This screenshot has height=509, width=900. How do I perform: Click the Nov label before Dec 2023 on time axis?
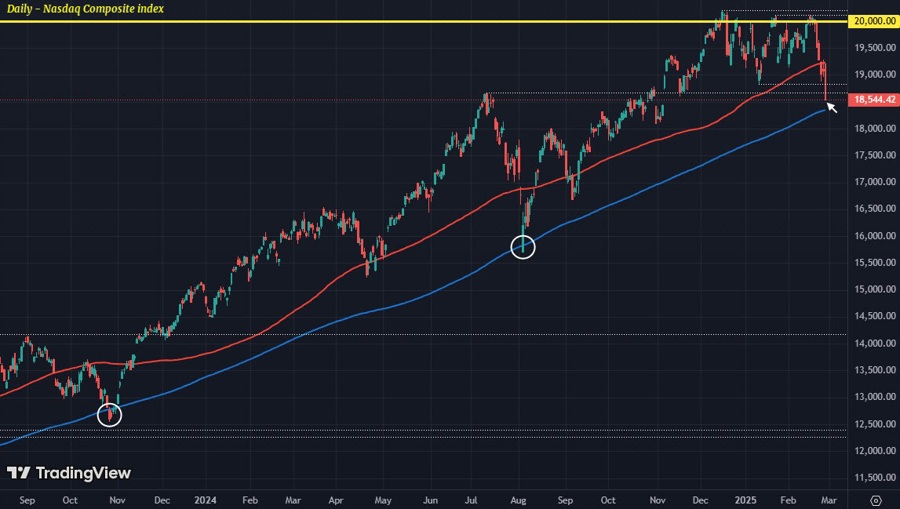(x=117, y=499)
